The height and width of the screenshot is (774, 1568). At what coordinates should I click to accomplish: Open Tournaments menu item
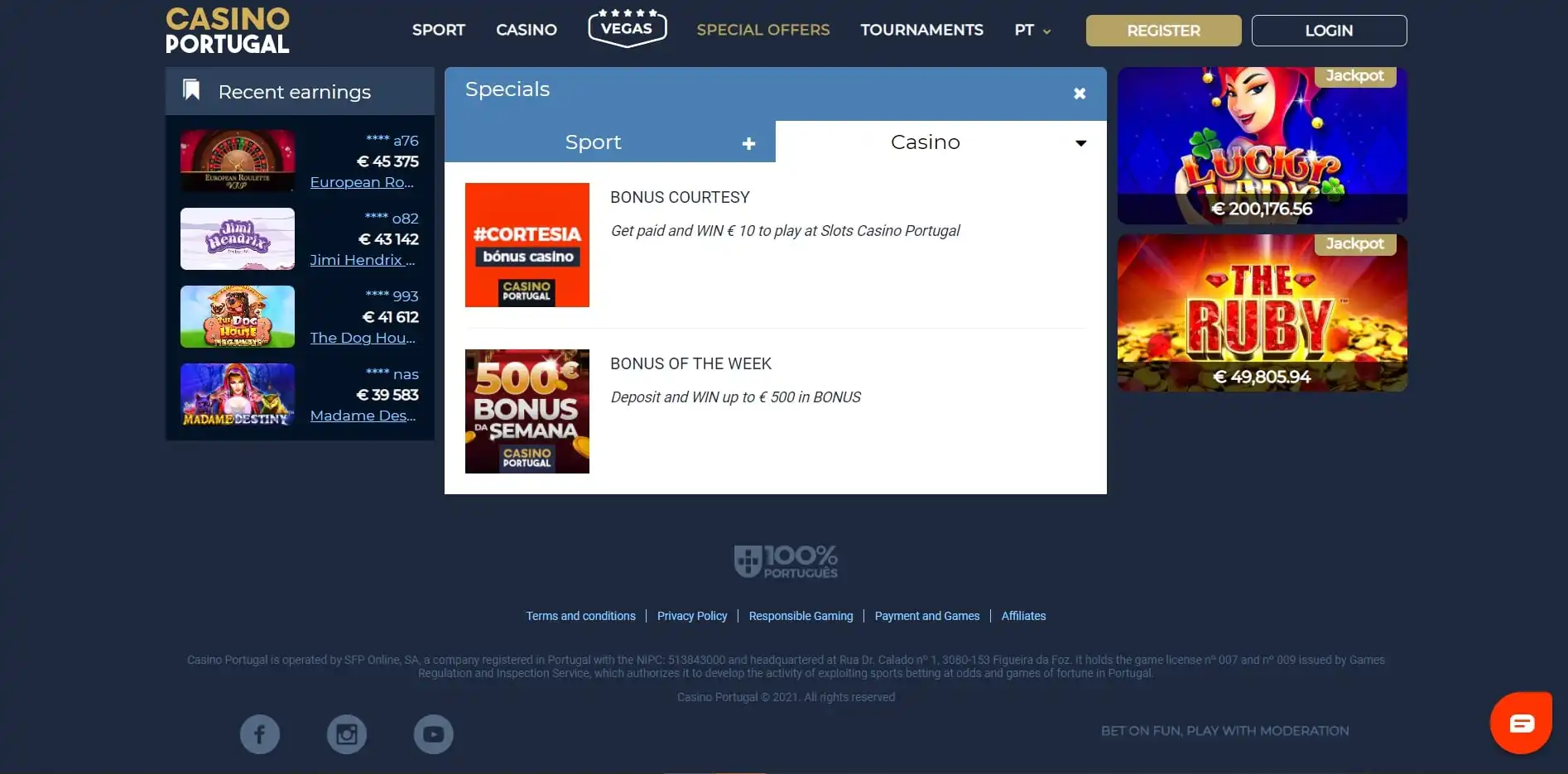tap(921, 30)
